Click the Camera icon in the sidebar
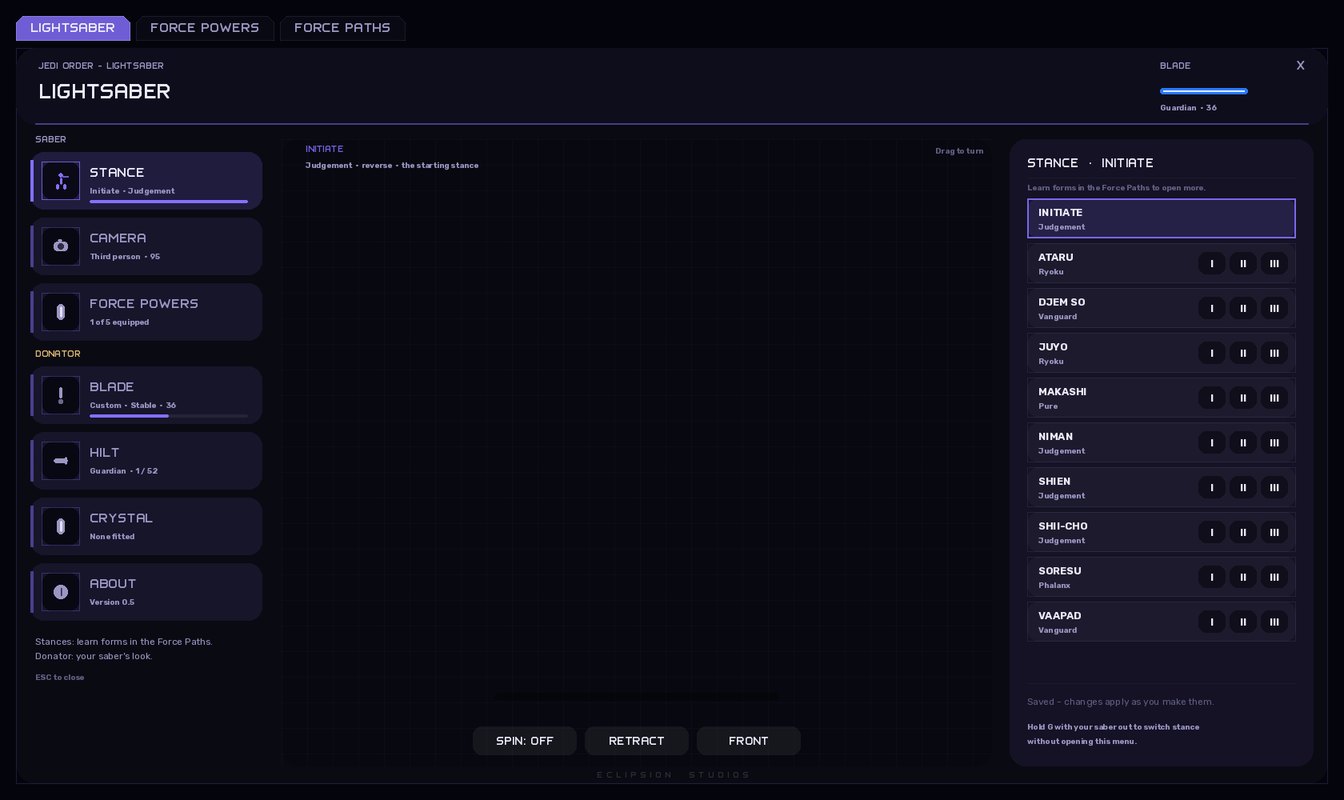 click(x=61, y=246)
